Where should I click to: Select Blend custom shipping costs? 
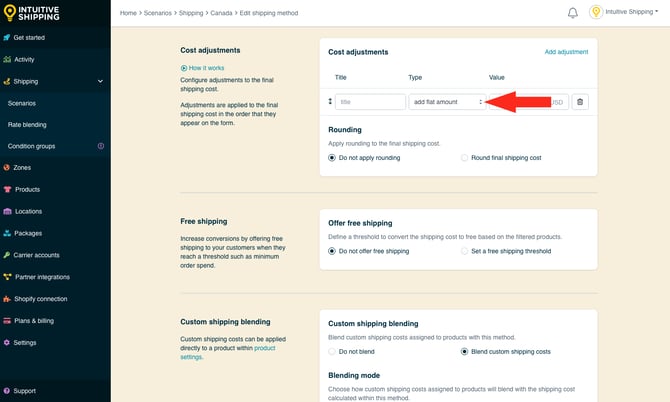pyautogui.click(x=464, y=352)
